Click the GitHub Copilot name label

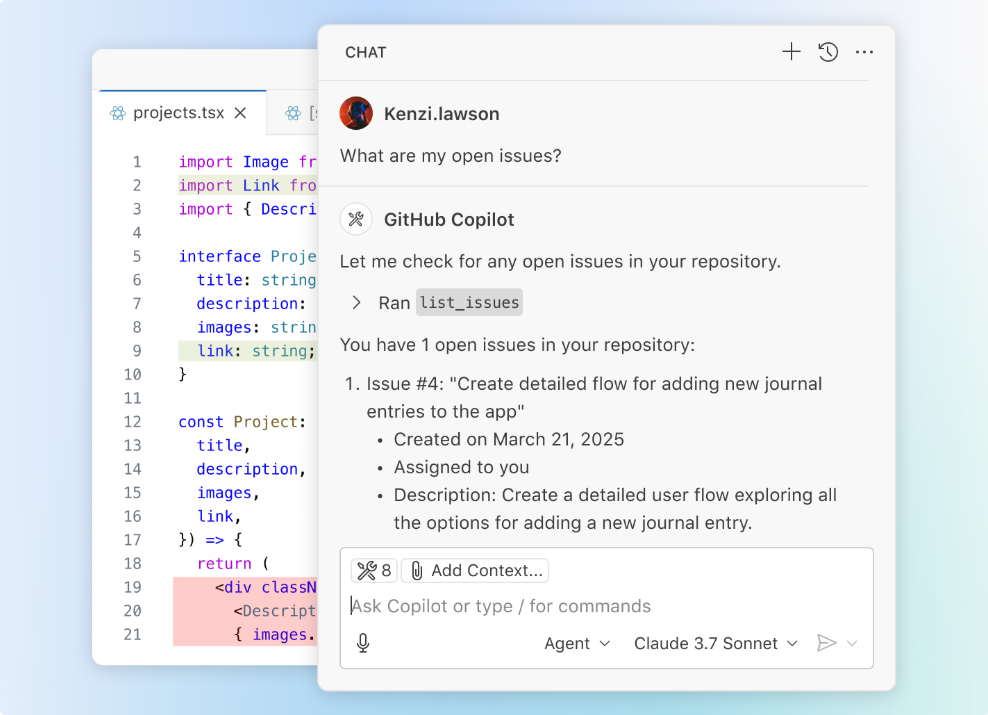(449, 220)
